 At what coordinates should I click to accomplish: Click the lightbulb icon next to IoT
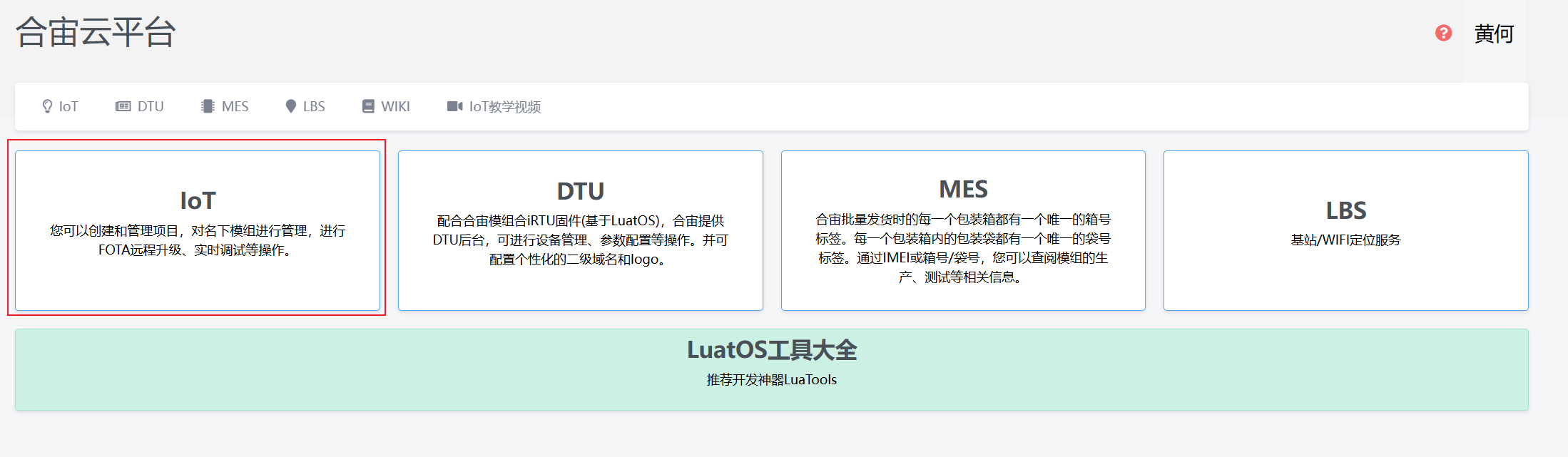47,106
